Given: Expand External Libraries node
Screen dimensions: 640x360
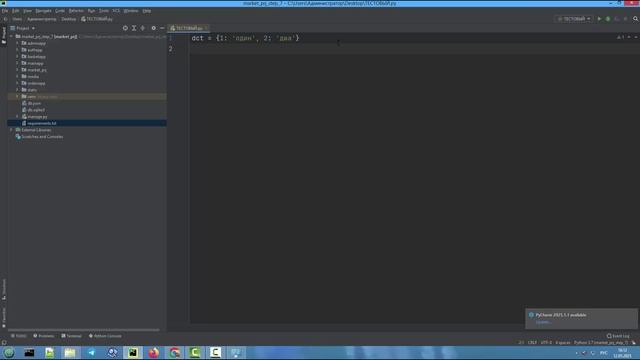Looking at the screenshot, I should [11, 130].
